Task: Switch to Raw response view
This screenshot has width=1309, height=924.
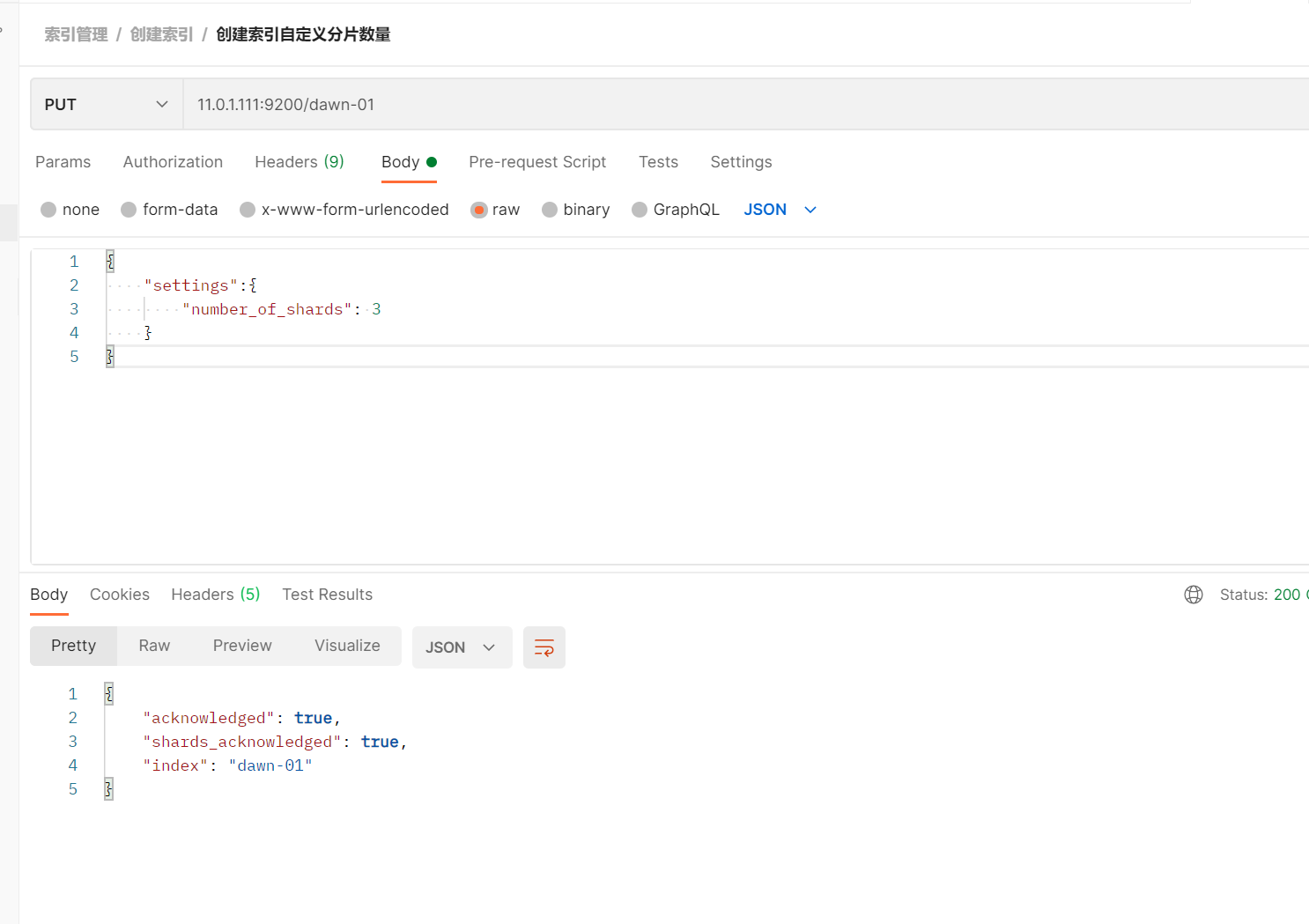Action: 154,646
